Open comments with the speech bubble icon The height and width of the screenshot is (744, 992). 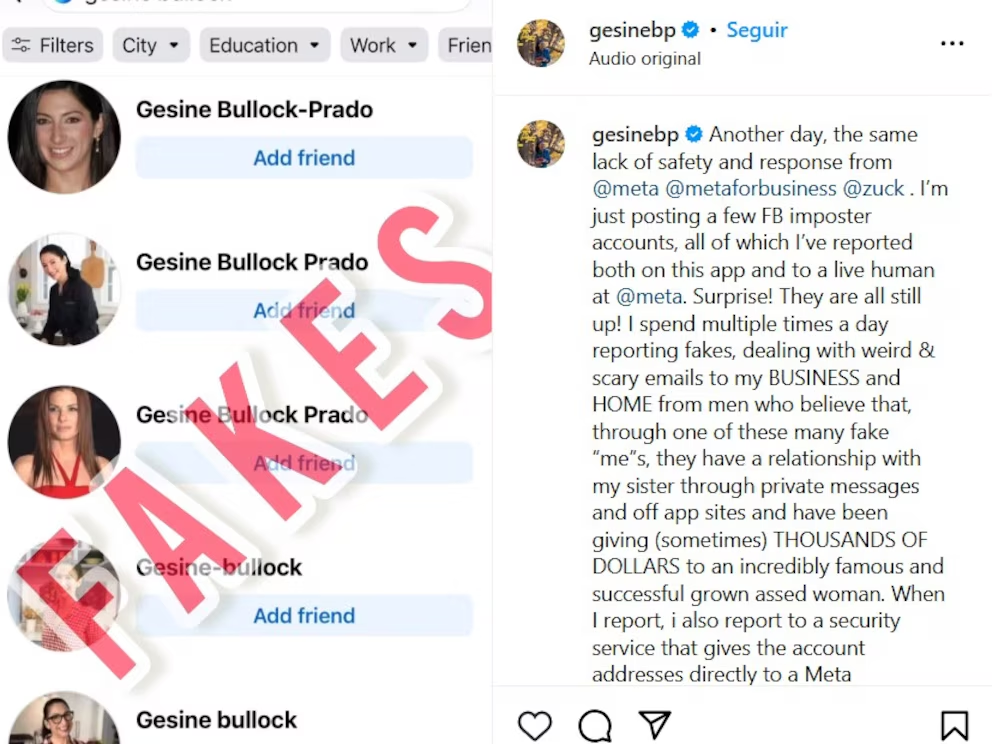coord(595,725)
